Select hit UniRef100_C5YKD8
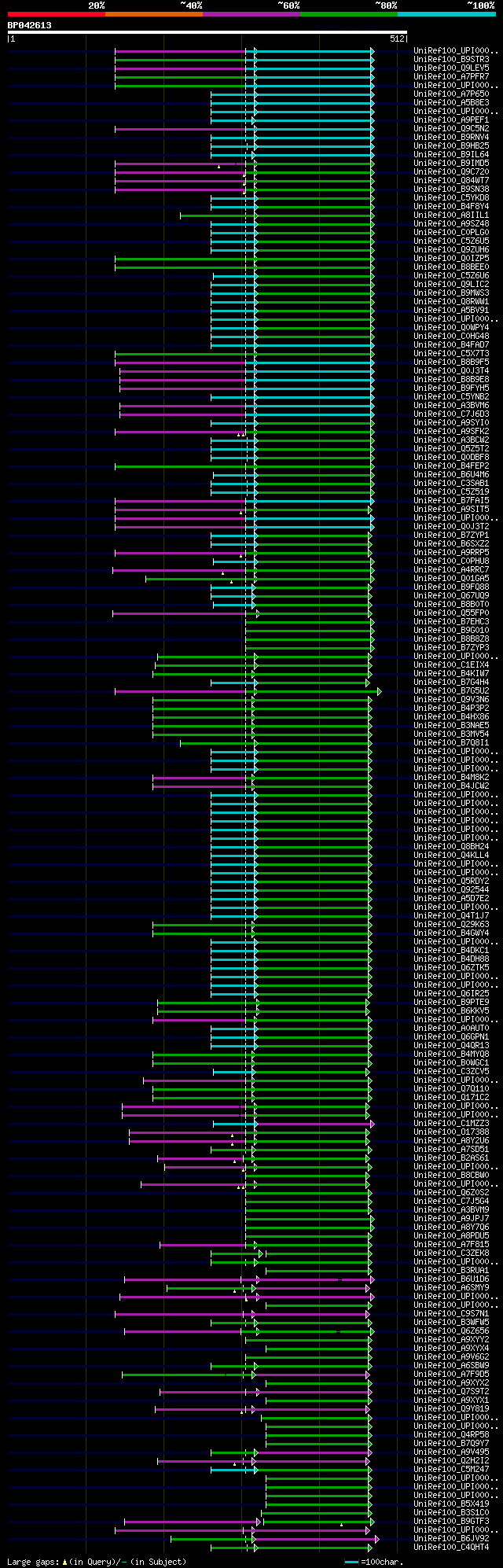This screenshot has width=503, height=1568. tap(451, 198)
